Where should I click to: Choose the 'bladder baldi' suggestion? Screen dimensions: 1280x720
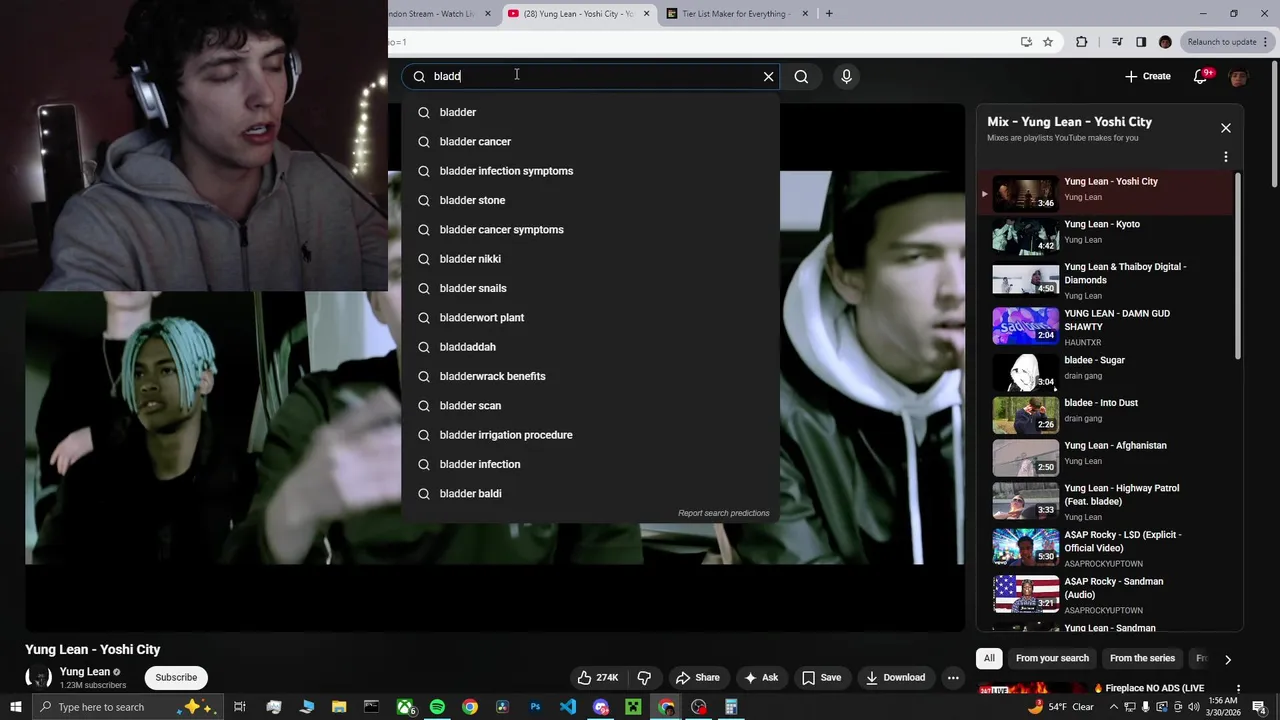click(x=590, y=493)
